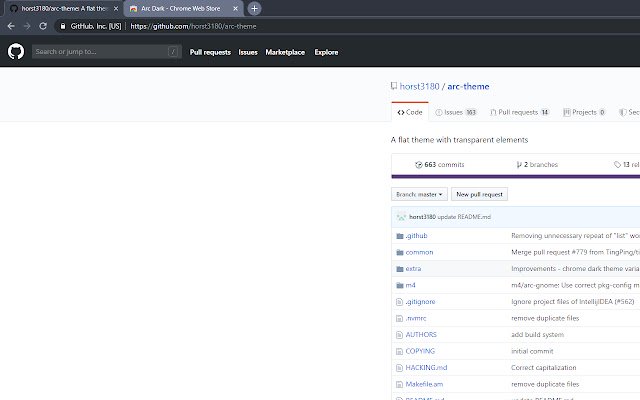Open Explore in the GitHub header

coord(326,52)
